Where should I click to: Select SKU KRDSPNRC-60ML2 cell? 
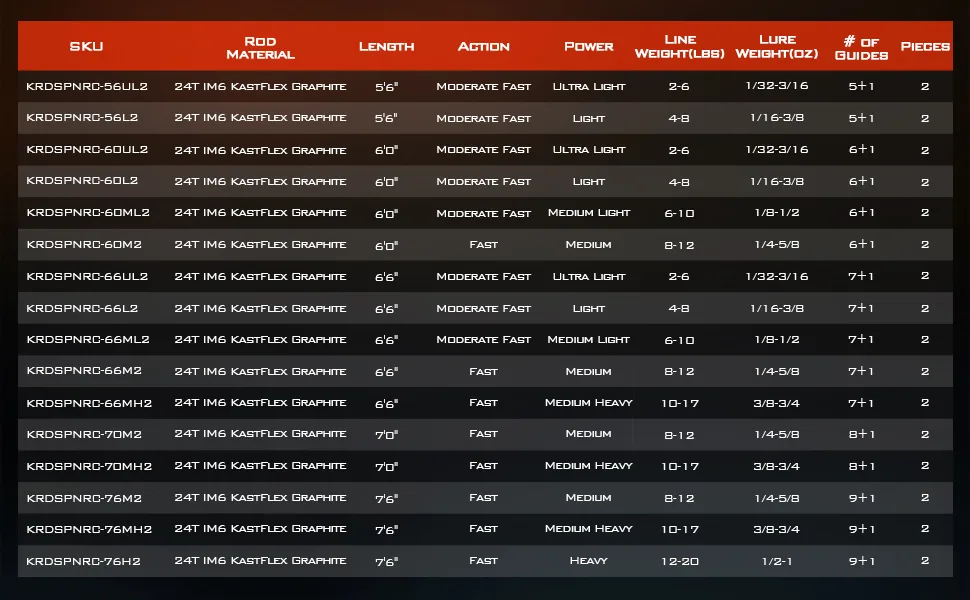pyautogui.click(x=88, y=213)
